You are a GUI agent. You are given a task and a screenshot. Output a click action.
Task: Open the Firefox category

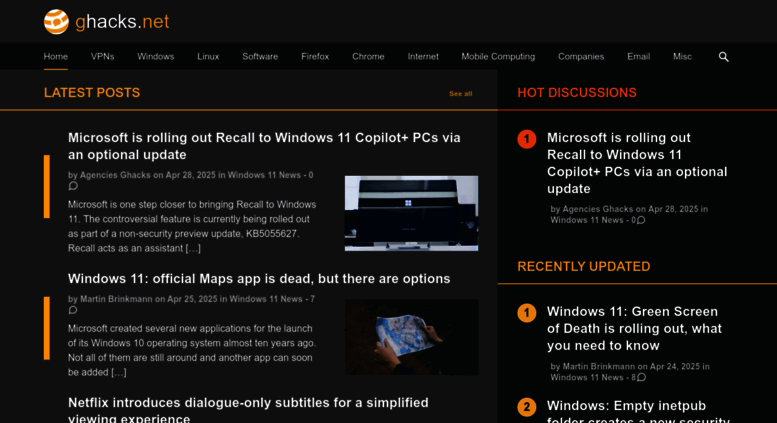click(x=315, y=56)
